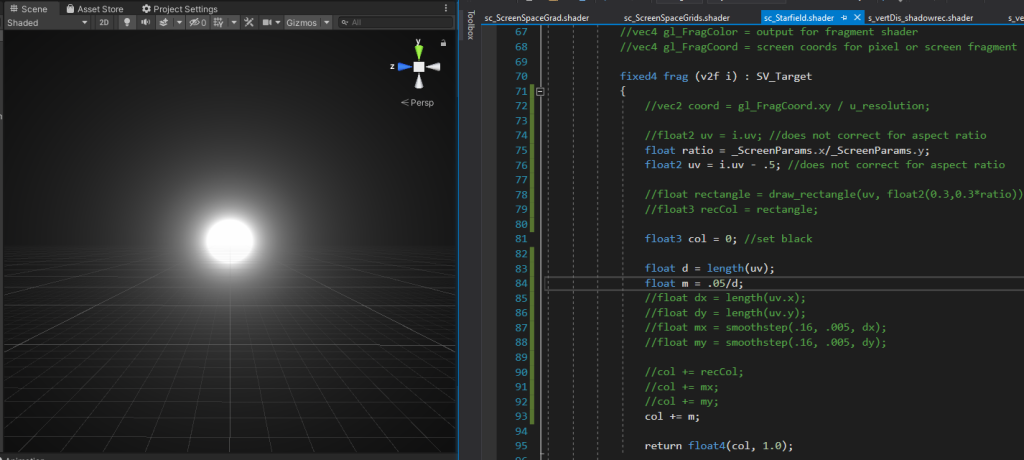Open the component tools wrench icon
Viewport: 1024px width, 460px height.
(249, 22)
